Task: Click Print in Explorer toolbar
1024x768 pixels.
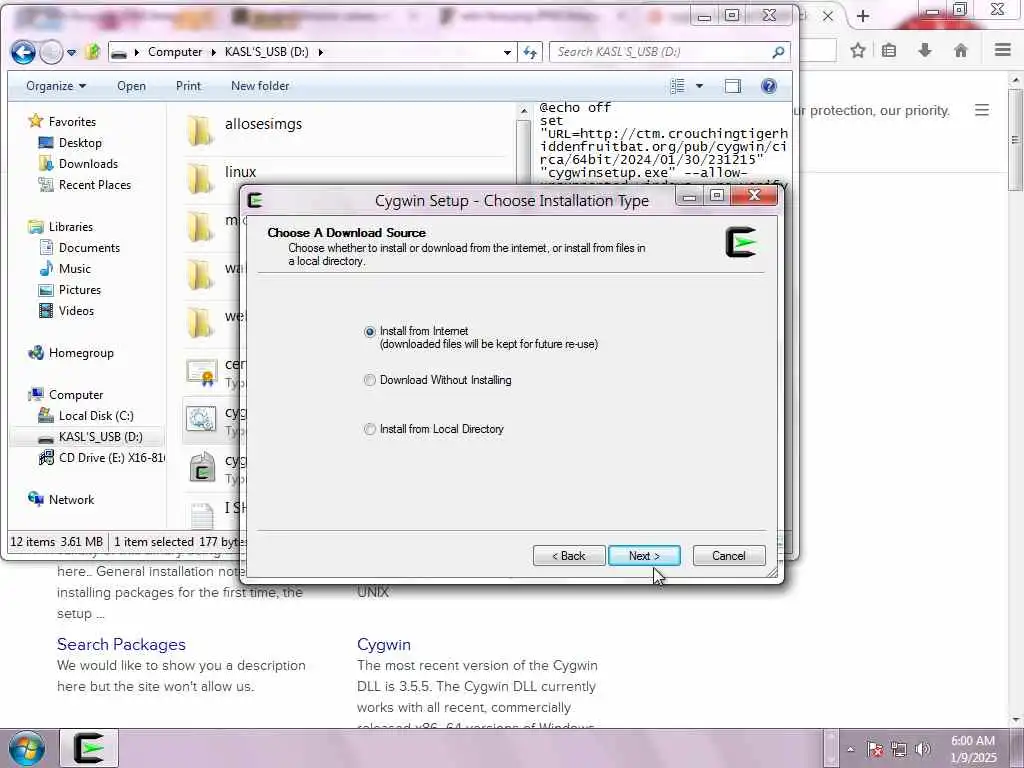Action: click(189, 86)
